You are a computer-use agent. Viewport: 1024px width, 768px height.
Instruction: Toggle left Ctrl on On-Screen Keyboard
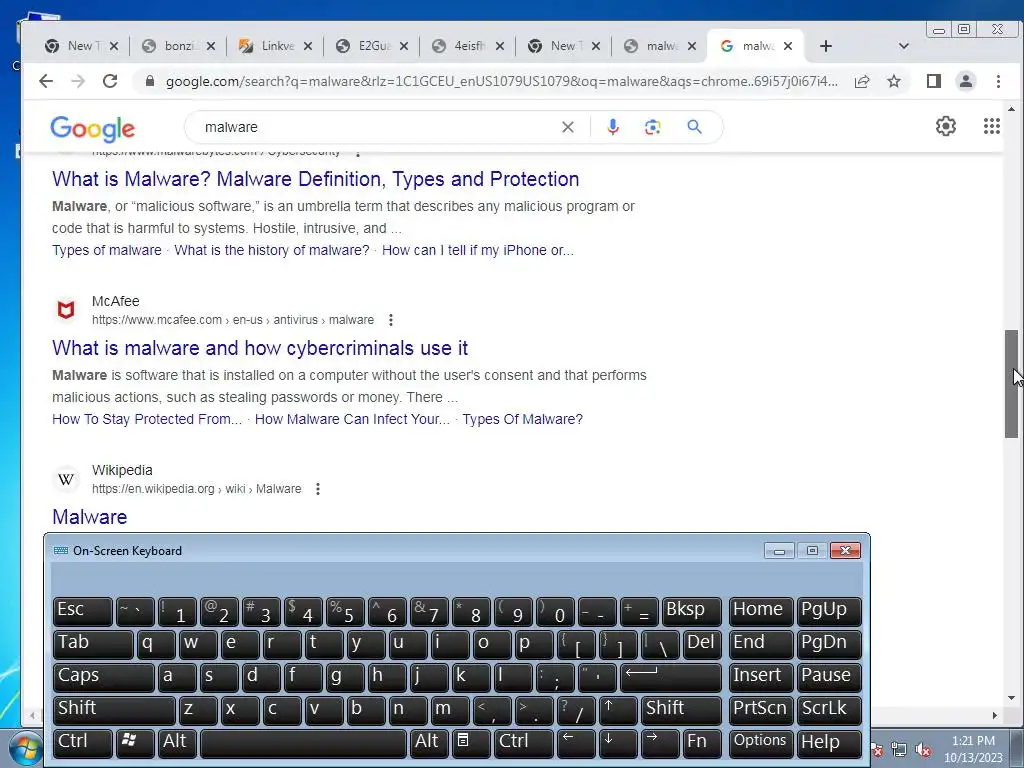(x=83, y=743)
